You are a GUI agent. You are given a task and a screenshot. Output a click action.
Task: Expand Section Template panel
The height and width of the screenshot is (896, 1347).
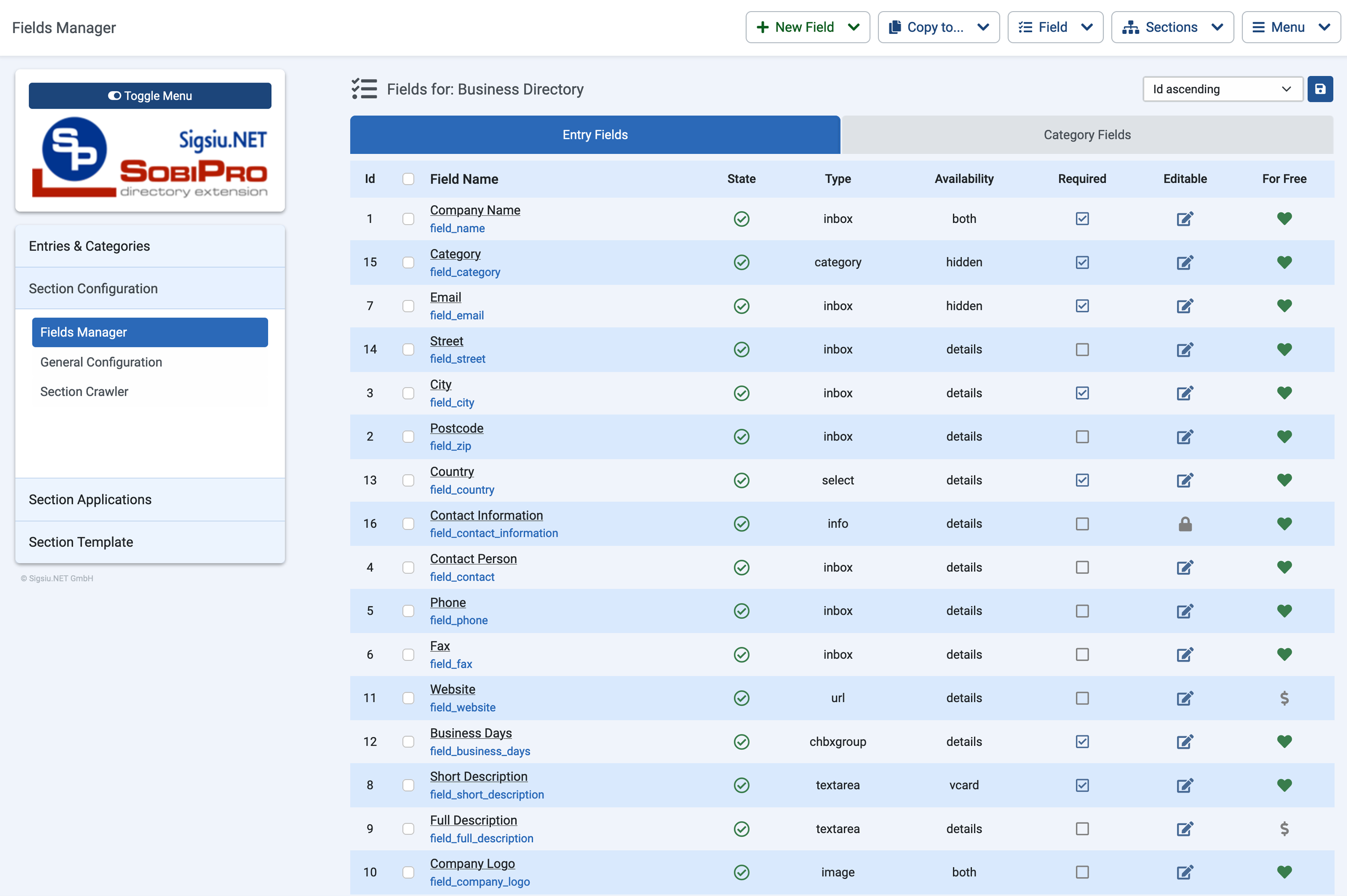(150, 542)
